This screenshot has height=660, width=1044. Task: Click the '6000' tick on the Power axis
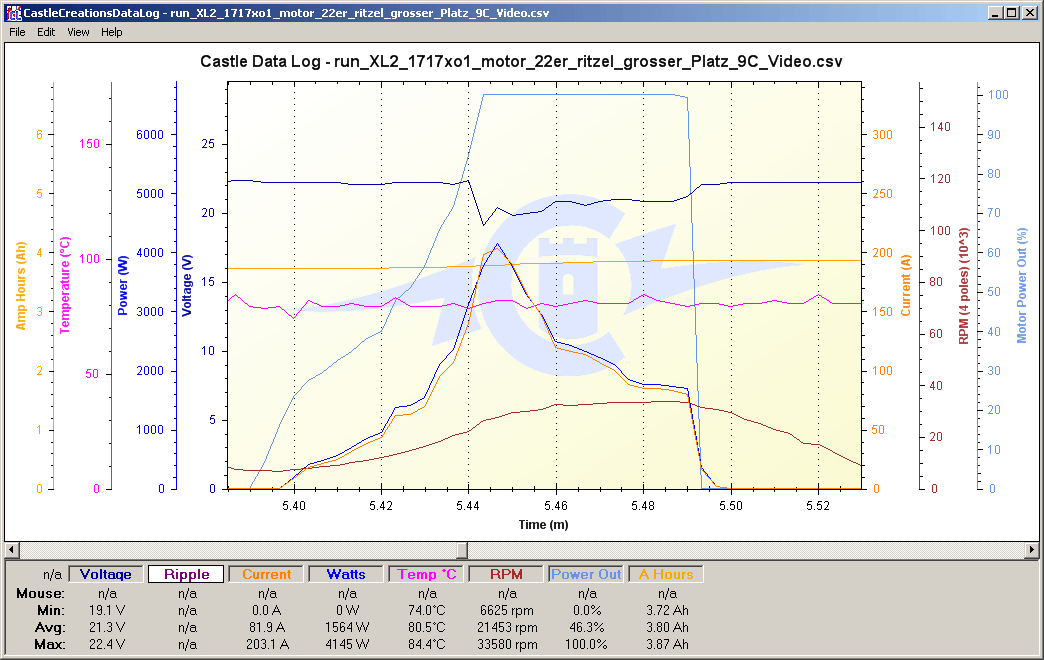point(150,135)
